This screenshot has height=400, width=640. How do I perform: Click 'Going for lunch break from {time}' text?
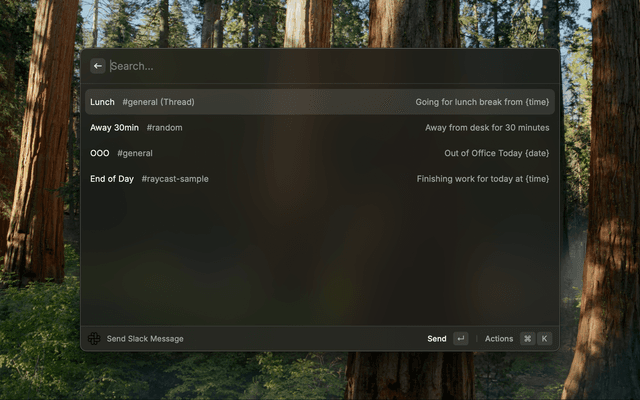pyautogui.click(x=482, y=102)
